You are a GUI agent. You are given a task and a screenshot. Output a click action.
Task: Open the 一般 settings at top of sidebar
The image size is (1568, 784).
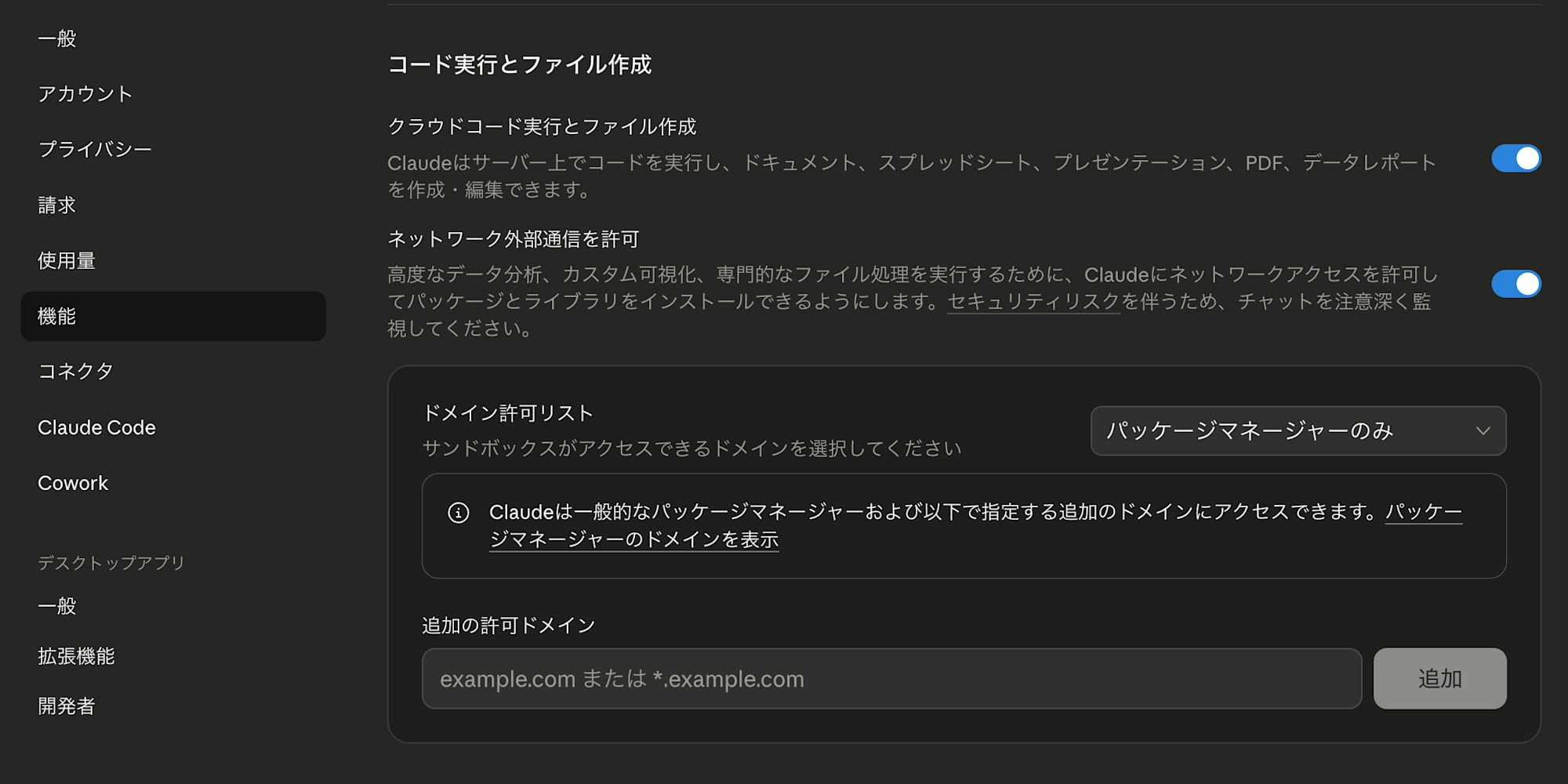pos(57,38)
